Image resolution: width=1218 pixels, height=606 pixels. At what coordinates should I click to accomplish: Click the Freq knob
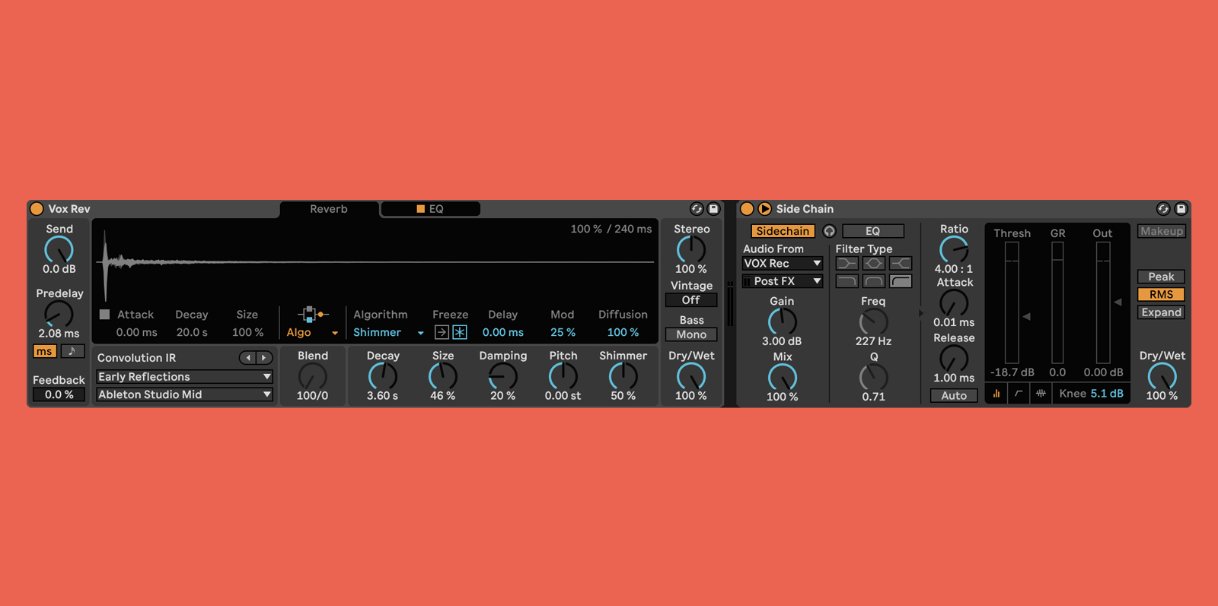pos(874,321)
